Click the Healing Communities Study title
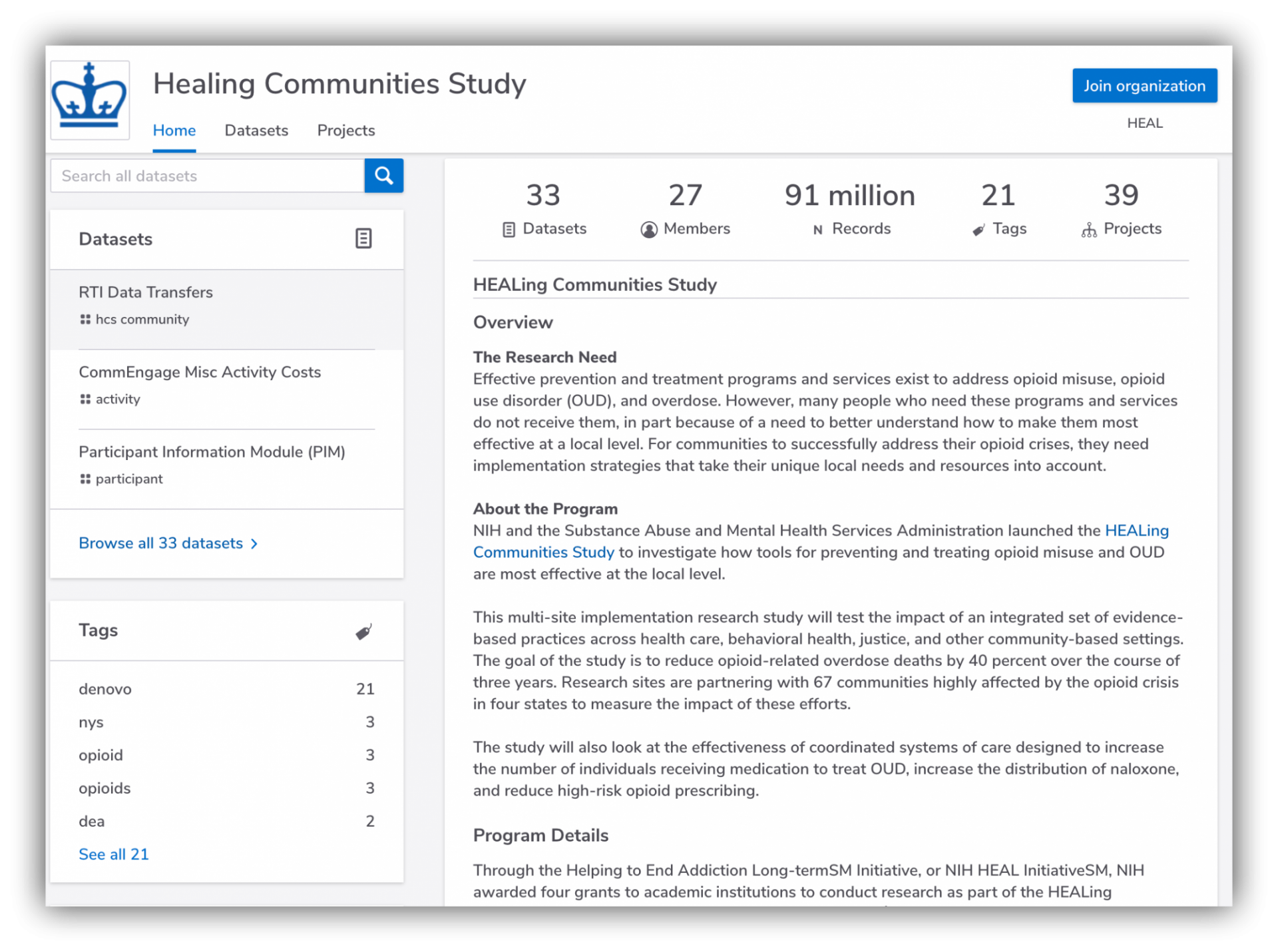1278x952 pixels. point(339,84)
